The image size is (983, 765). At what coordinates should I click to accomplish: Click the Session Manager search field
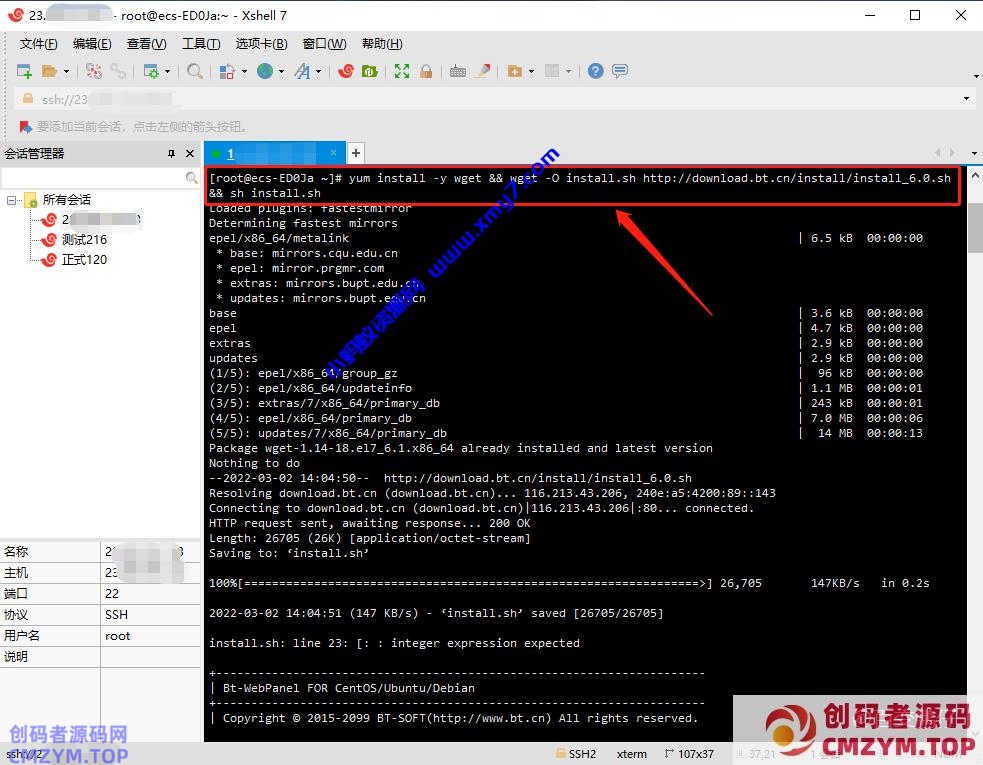pyautogui.click(x=93, y=177)
